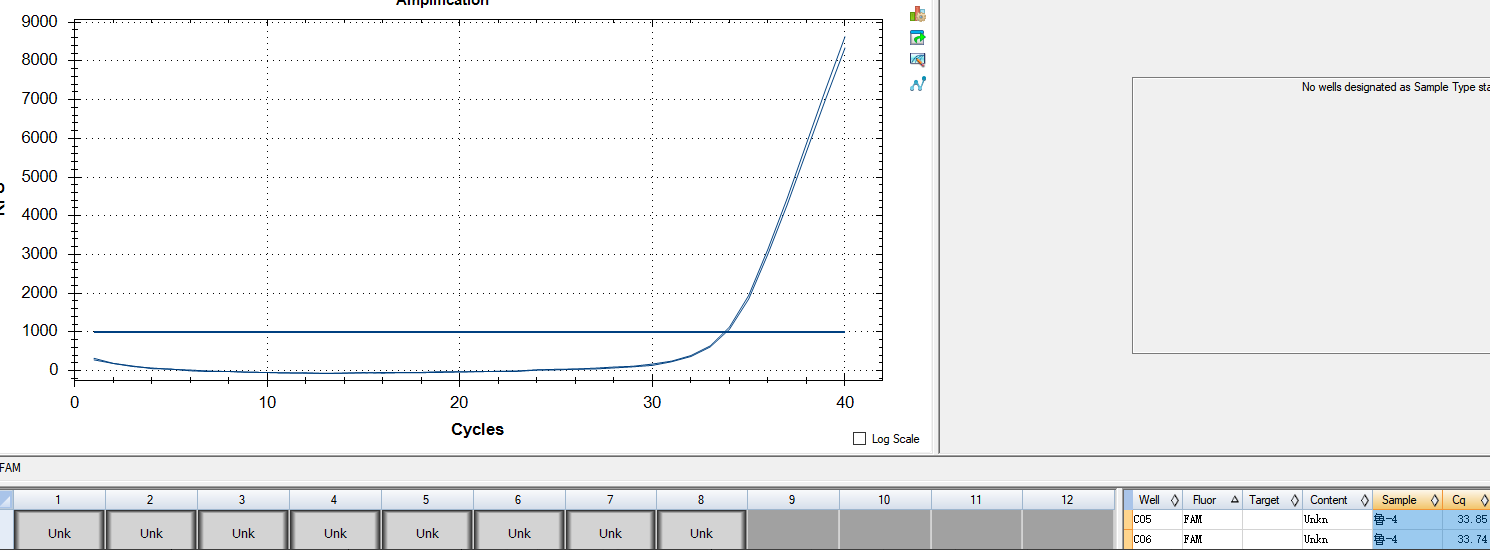Select the C05 well cell in table
The height and width of the screenshot is (550, 1490).
point(1156,520)
